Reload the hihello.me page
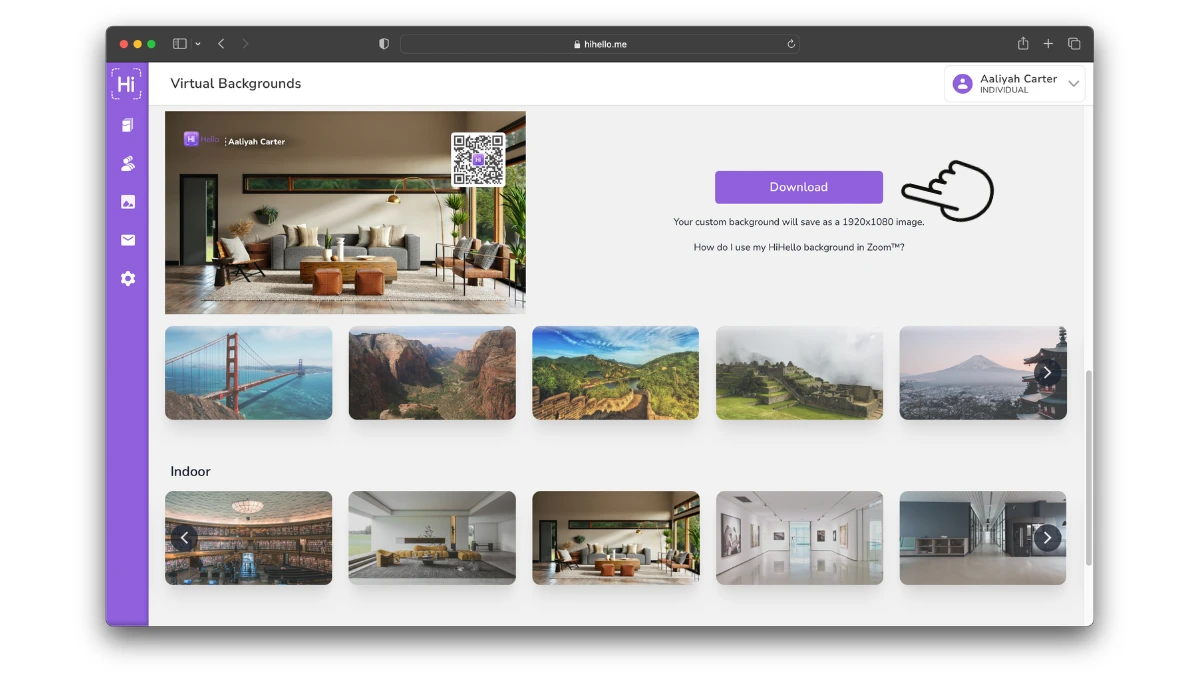Image resolution: width=1200 pixels, height=677 pixels. tap(790, 44)
